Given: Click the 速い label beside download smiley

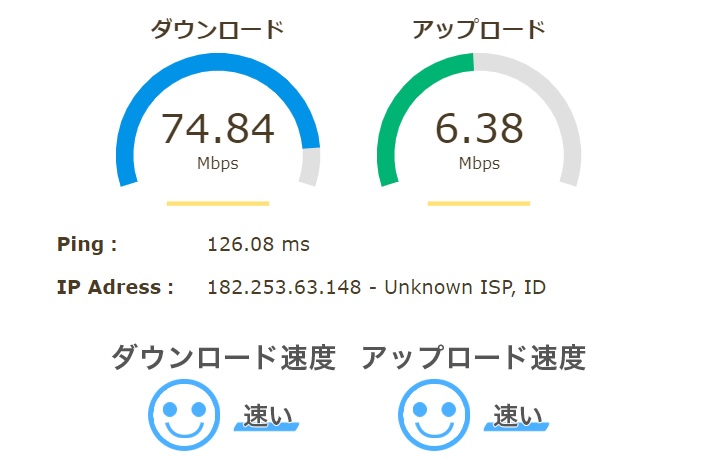Looking at the screenshot, I should tap(267, 416).
